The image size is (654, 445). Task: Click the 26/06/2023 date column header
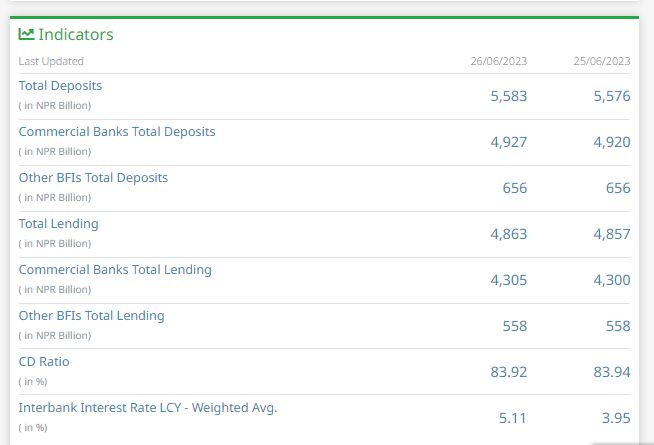point(498,62)
